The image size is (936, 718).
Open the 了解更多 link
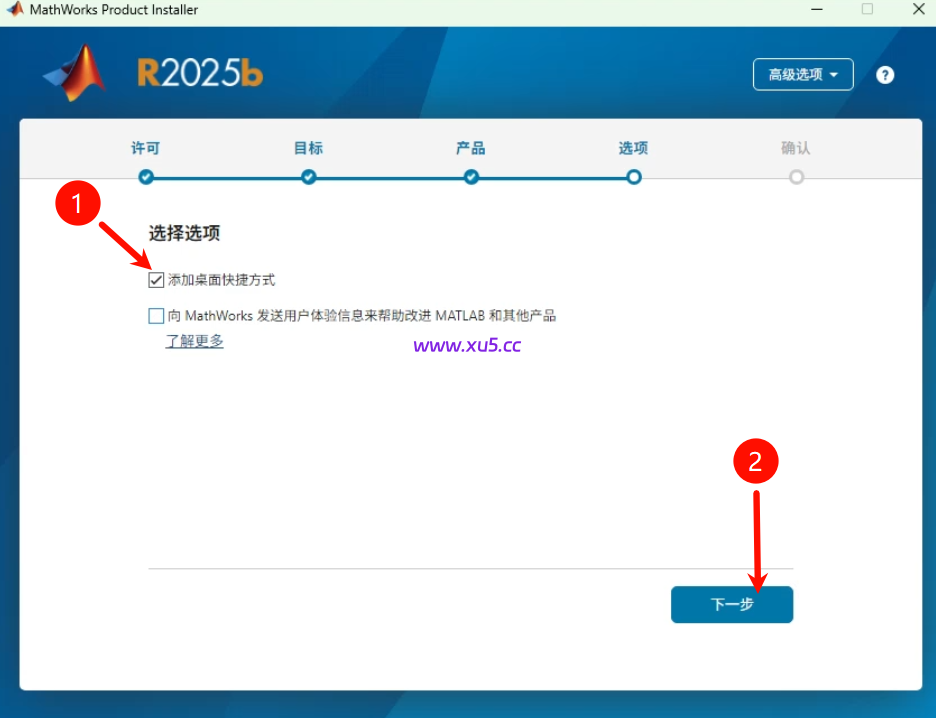tap(194, 341)
